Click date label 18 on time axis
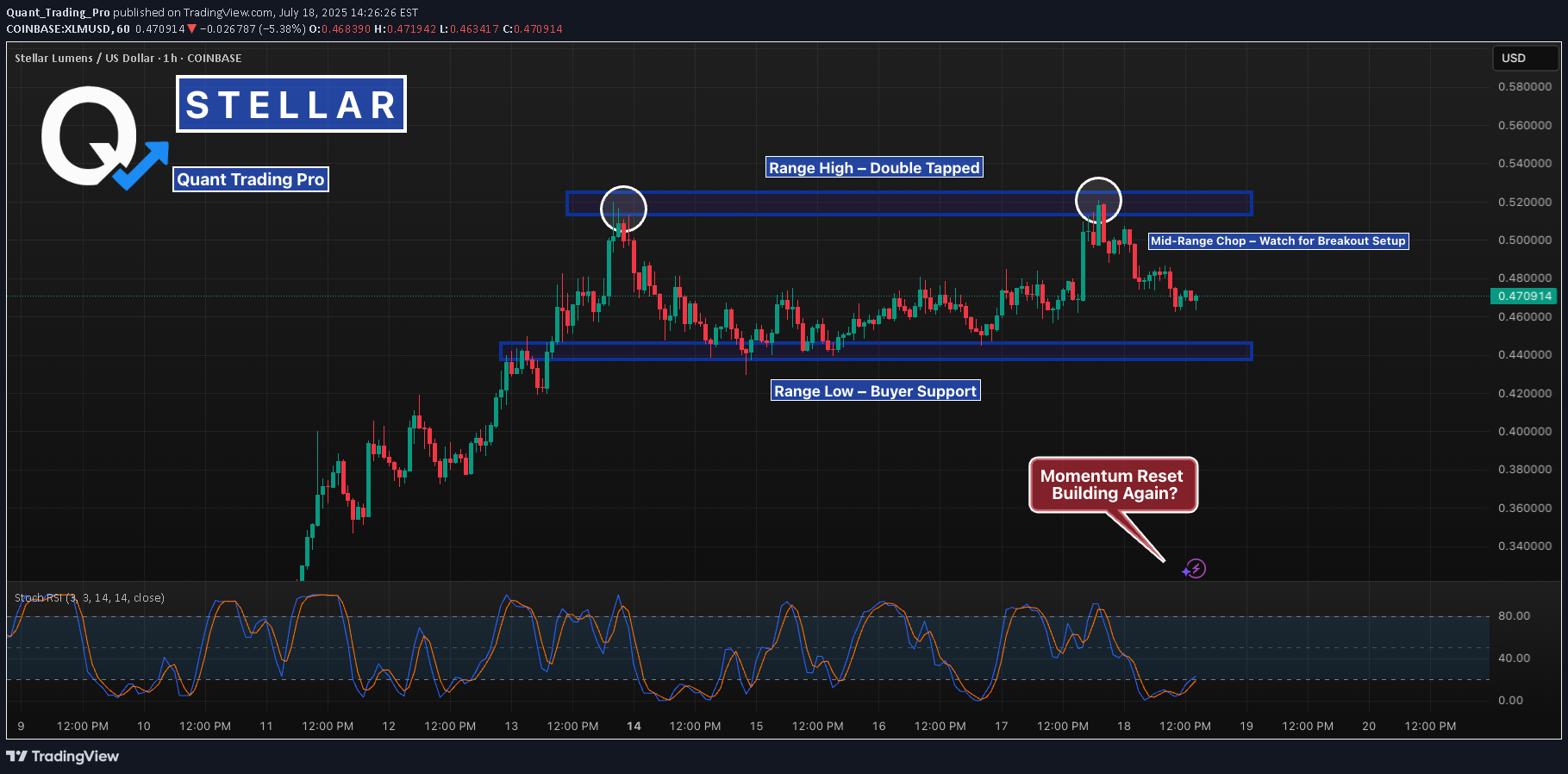The image size is (1568, 774). tap(1123, 726)
